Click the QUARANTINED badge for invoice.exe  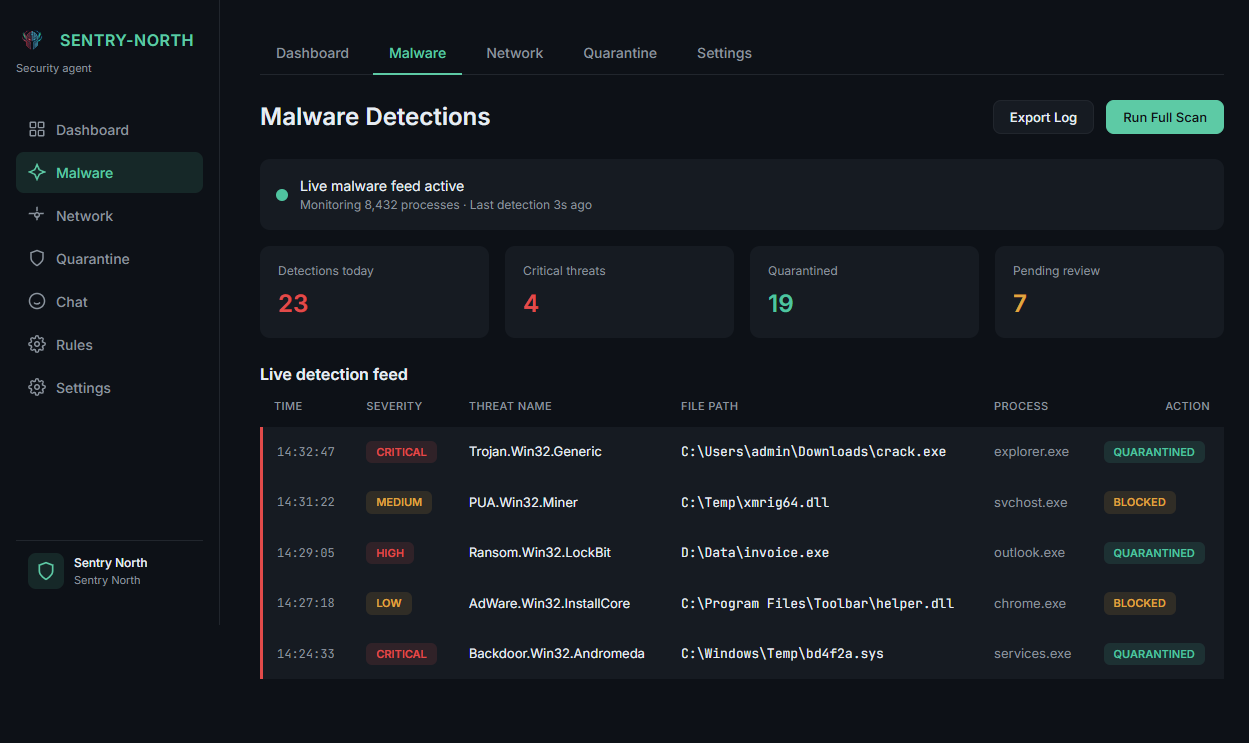click(1154, 553)
